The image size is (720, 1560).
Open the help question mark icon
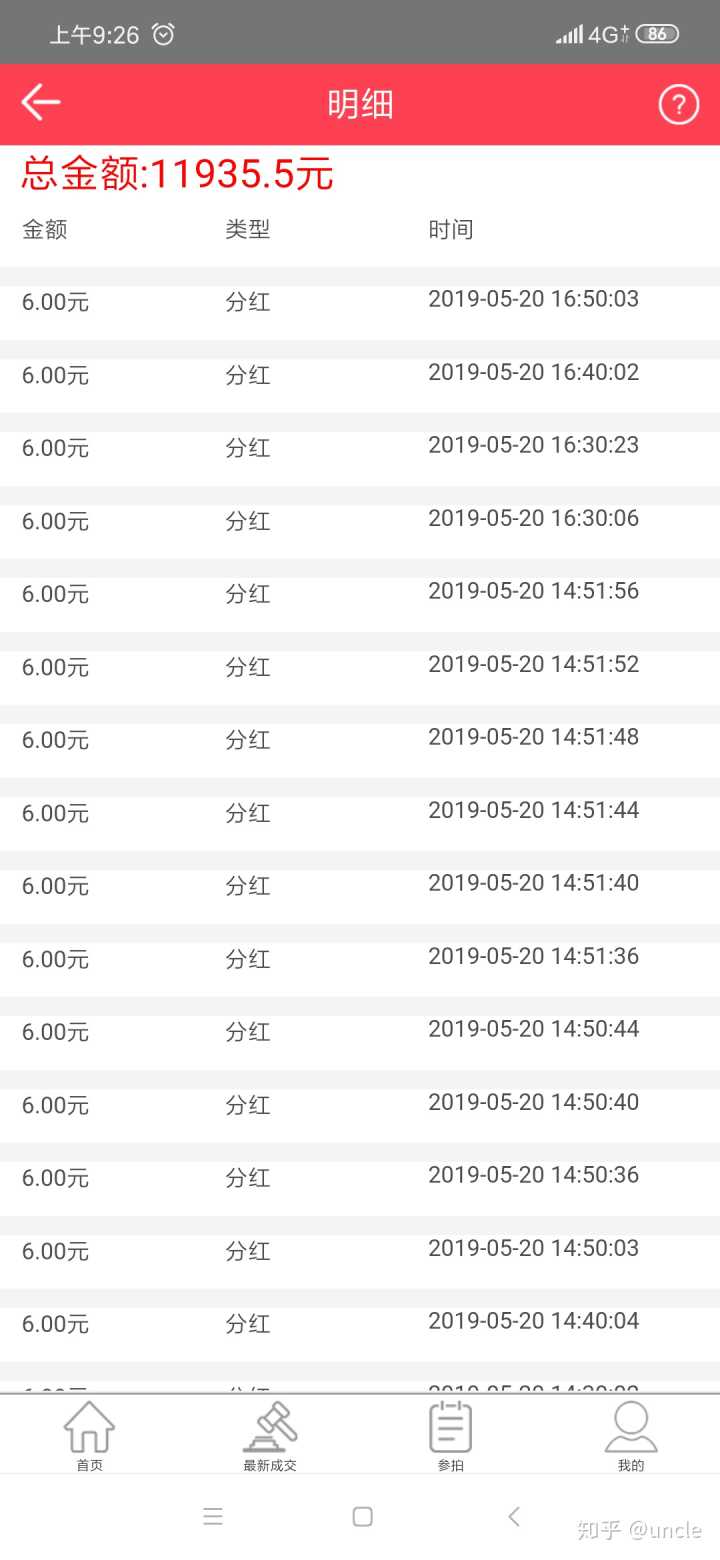click(x=678, y=104)
